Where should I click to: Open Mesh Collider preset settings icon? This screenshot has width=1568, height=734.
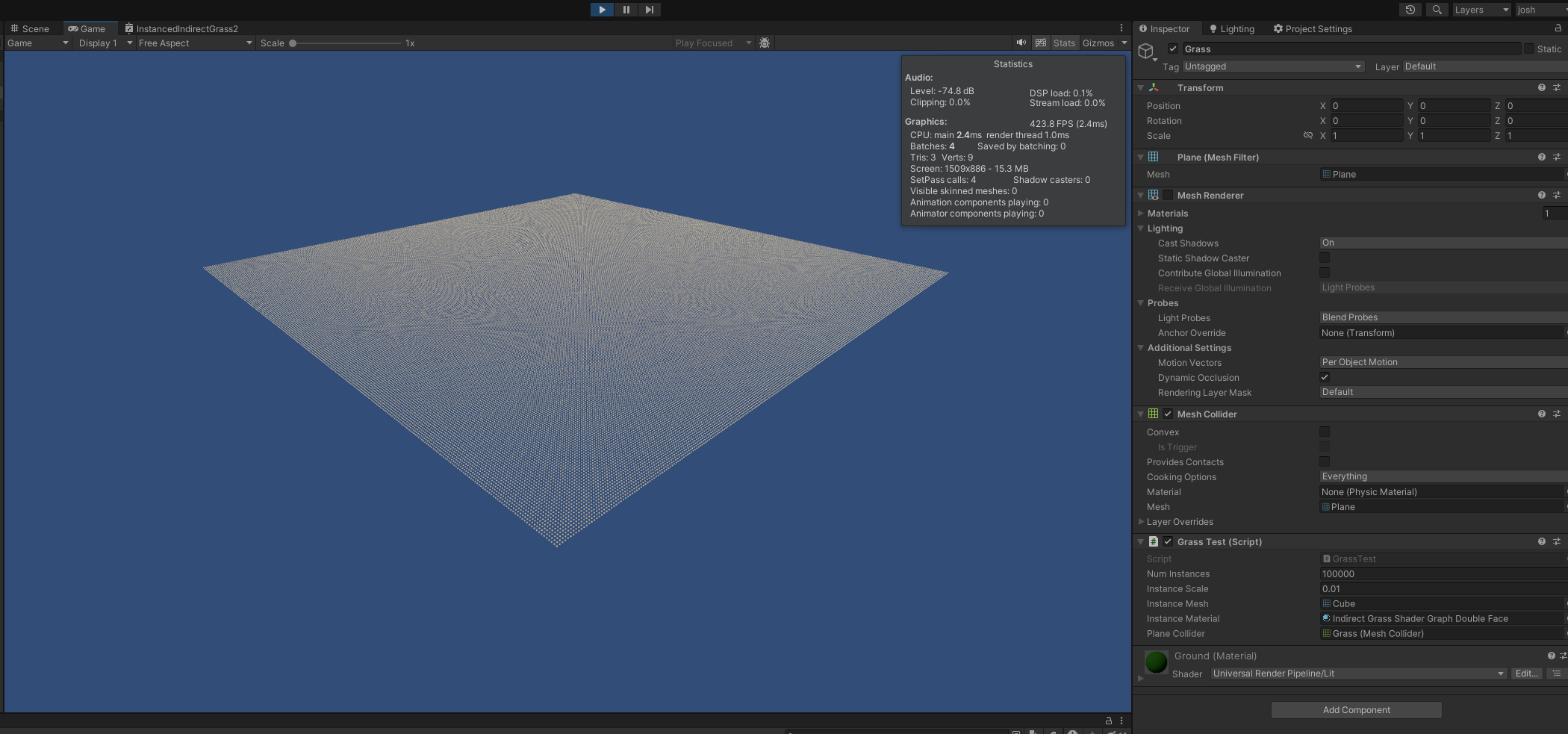point(1557,414)
